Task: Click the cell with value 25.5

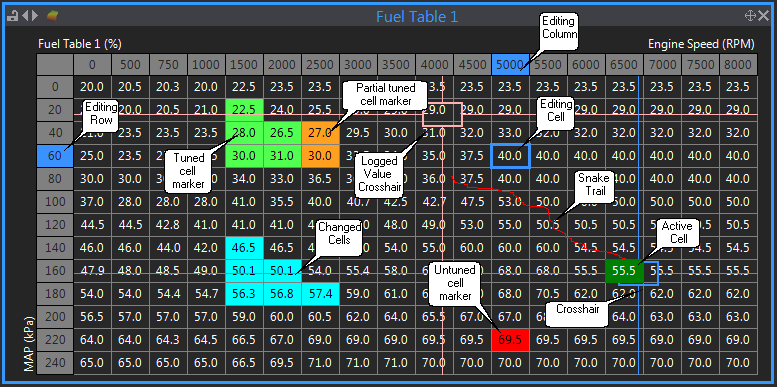Action: pos(320,110)
